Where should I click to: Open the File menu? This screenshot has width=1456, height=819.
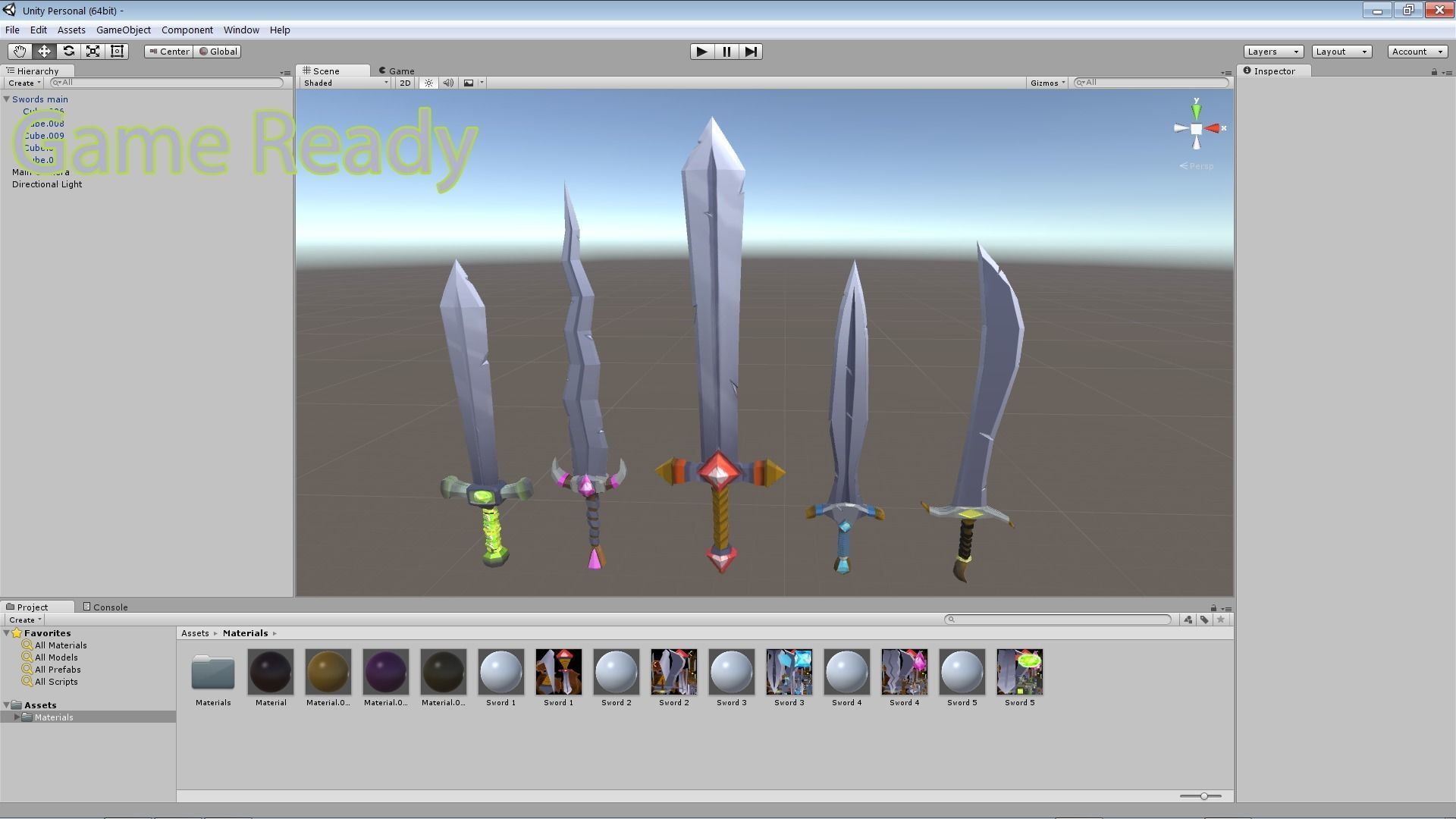(12, 30)
